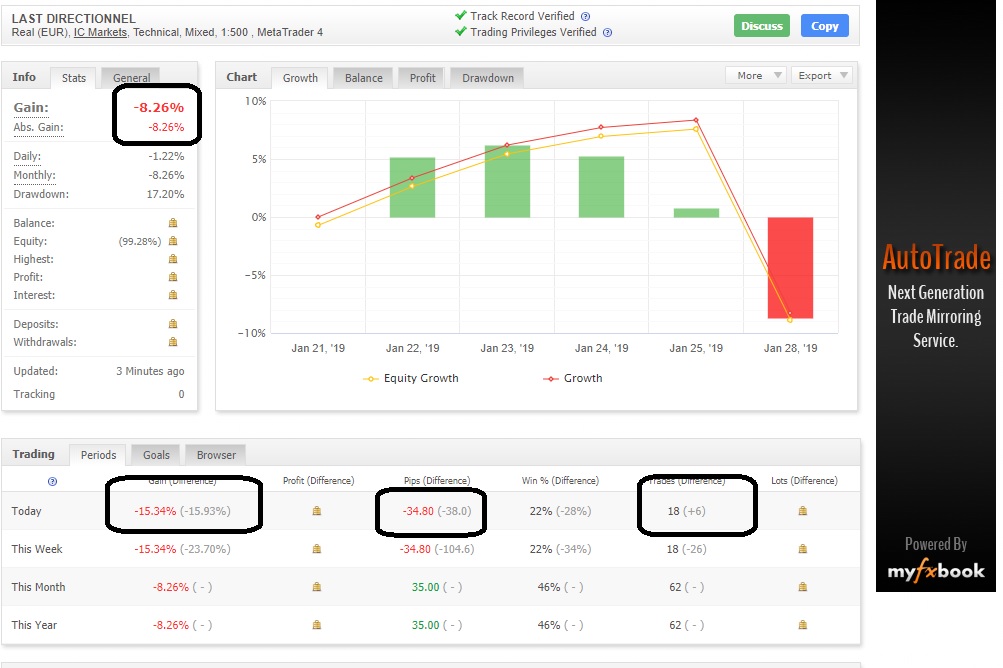Click the Lots lock icon in This Year row

(x=803, y=624)
